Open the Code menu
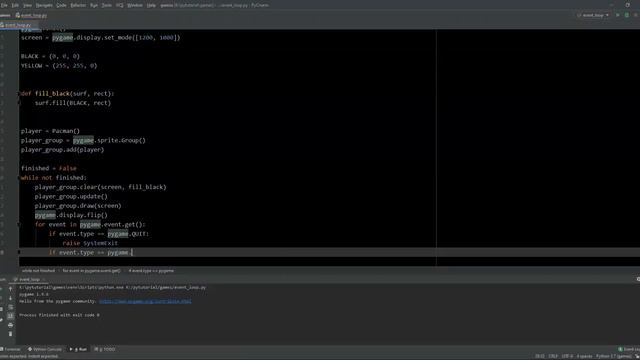640x360 pixels. point(61,5)
